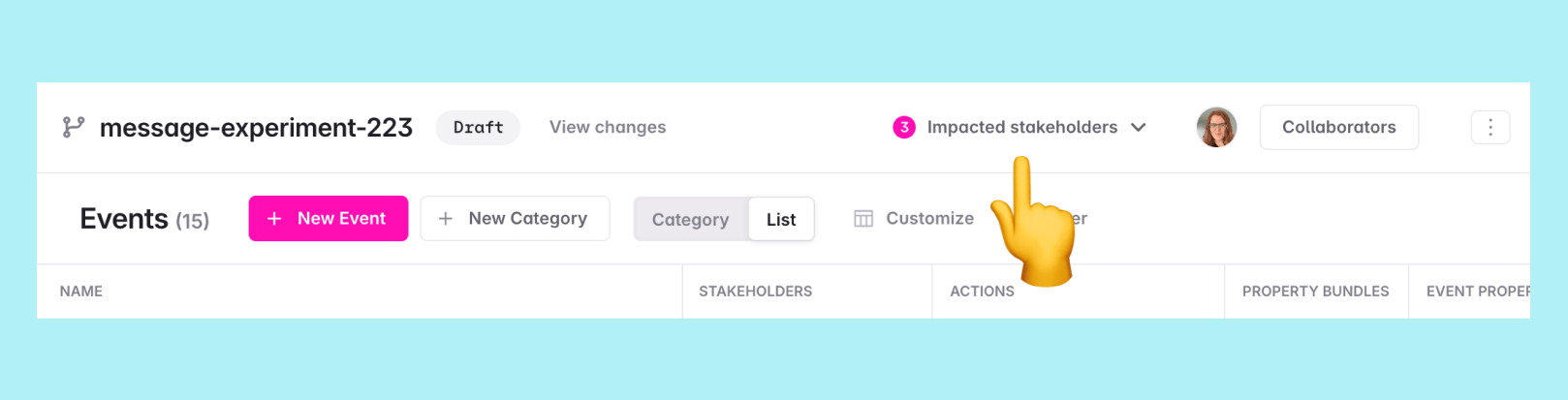Switch to Category view

pos(690,220)
